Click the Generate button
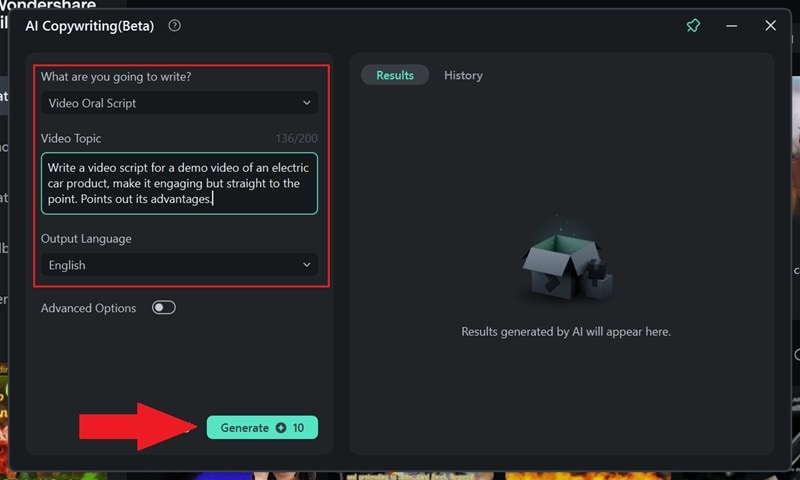Viewport: 800px width, 480px height. (262, 427)
